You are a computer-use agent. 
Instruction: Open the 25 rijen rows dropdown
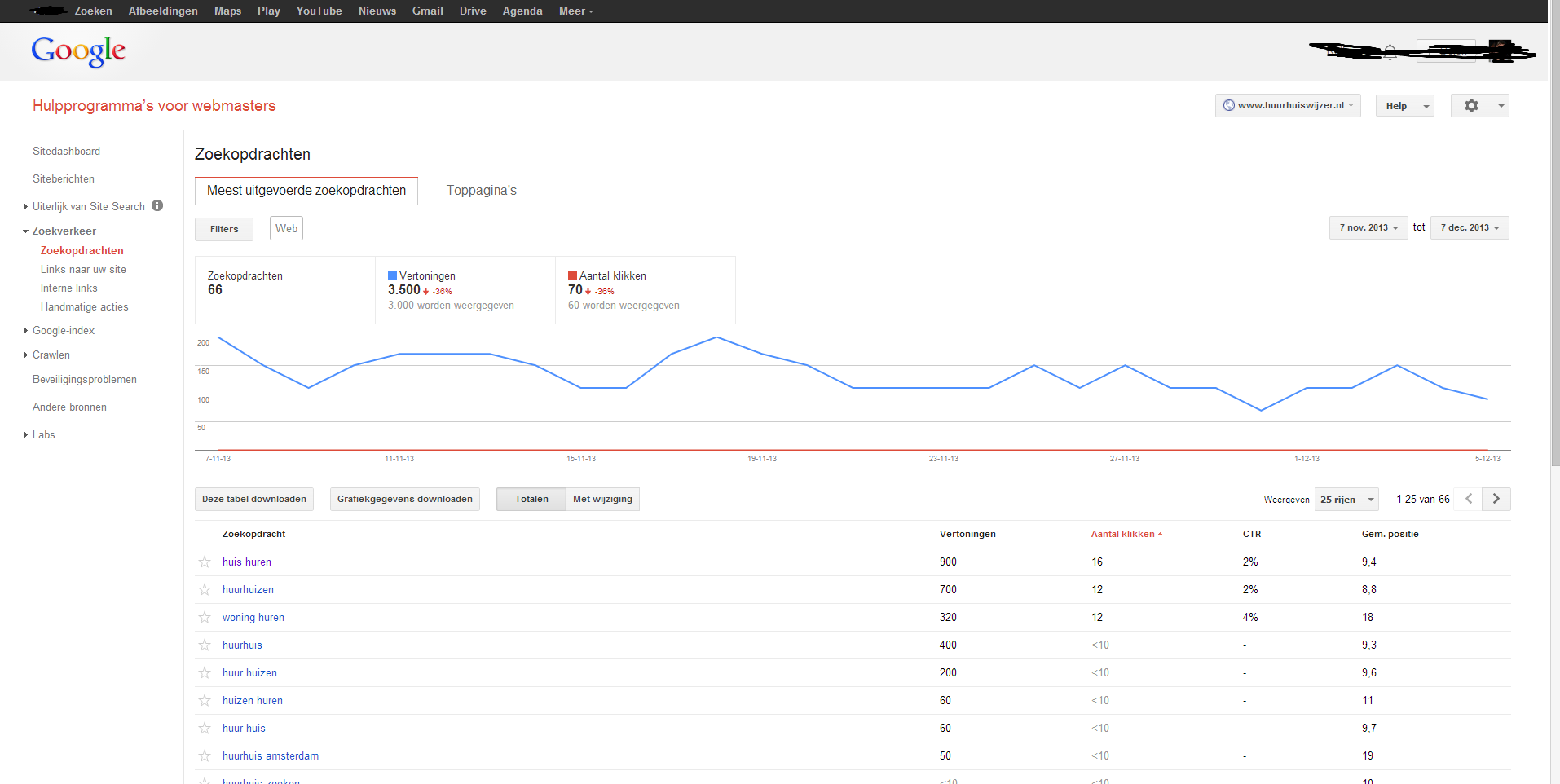click(x=1346, y=500)
